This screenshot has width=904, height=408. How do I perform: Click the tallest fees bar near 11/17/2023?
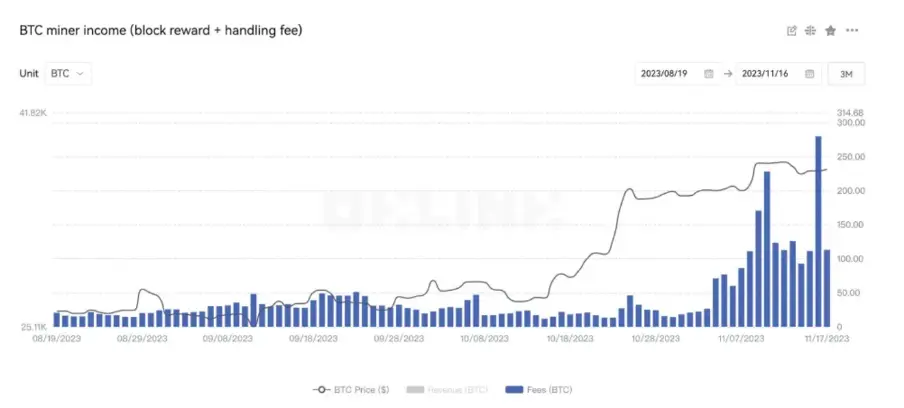[x=818, y=230]
